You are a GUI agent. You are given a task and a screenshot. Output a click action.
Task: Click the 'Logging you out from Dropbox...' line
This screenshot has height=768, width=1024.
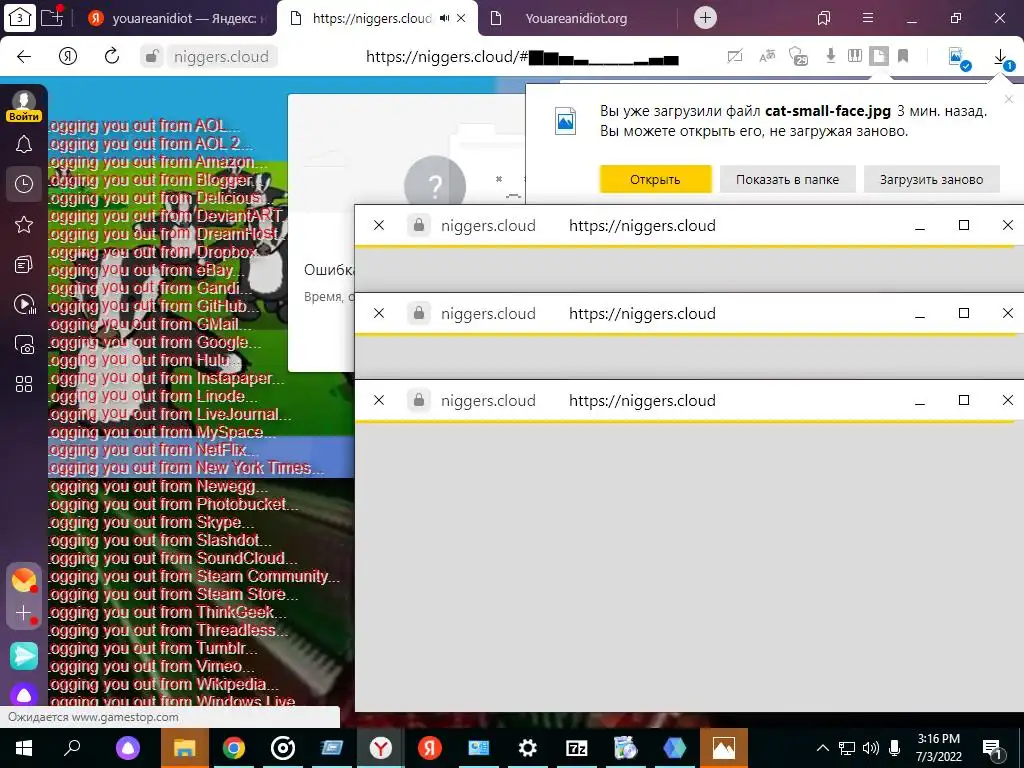point(155,252)
